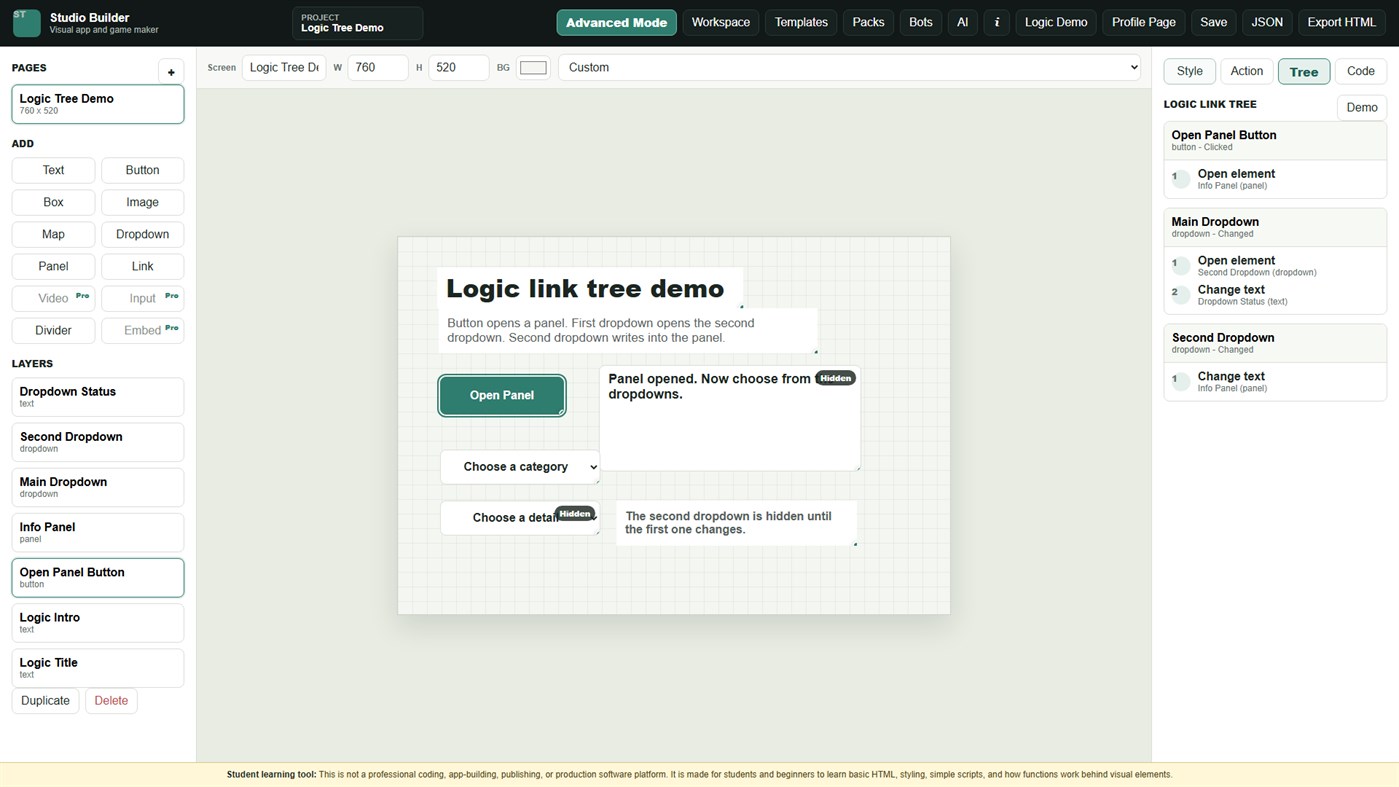This screenshot has height=787, width=1399.
Task: Click the screen width input field
Action: 378,67
